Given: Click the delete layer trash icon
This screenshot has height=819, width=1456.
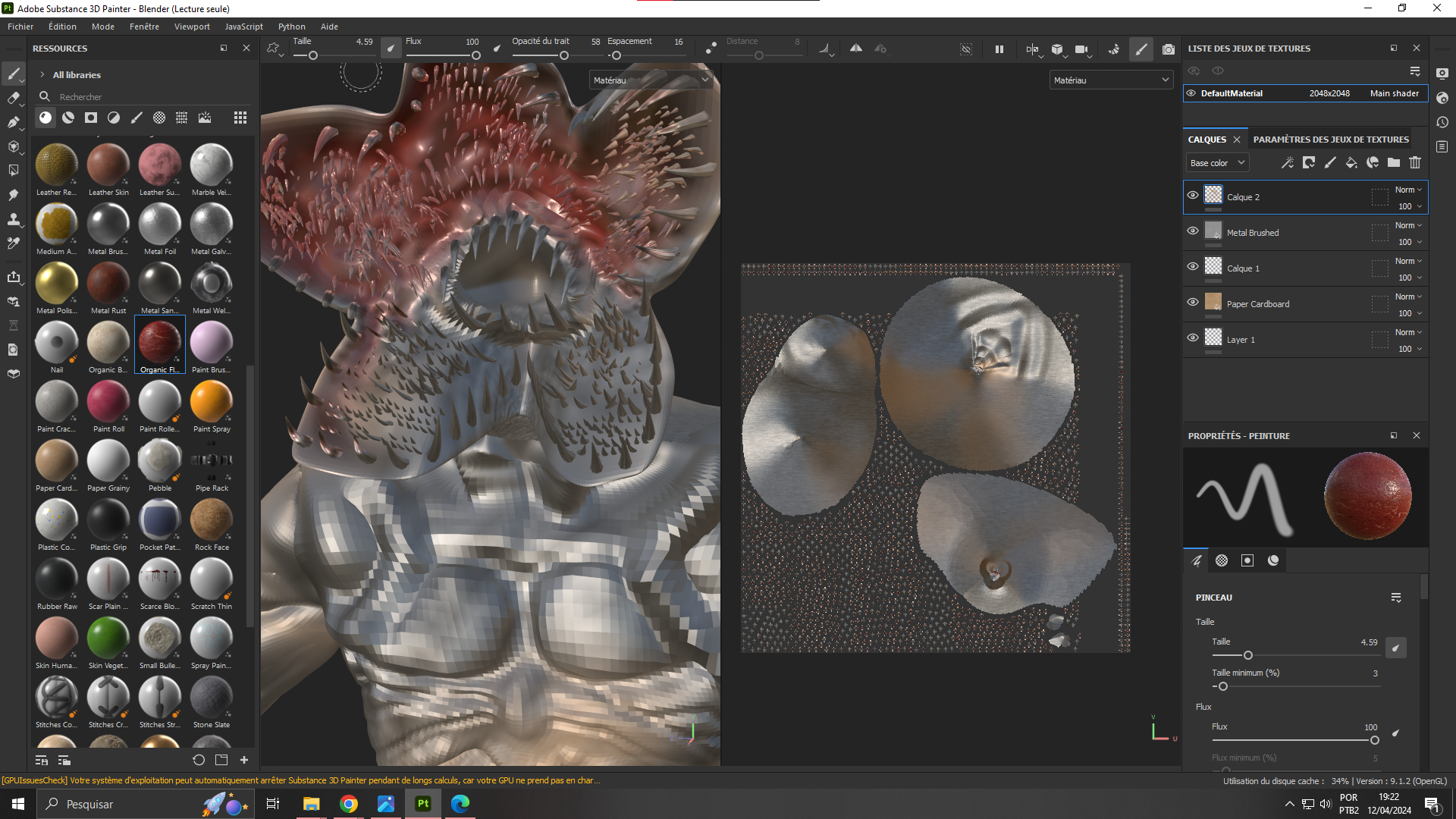Looking at the screenshot, I should tap(1415, 162).
